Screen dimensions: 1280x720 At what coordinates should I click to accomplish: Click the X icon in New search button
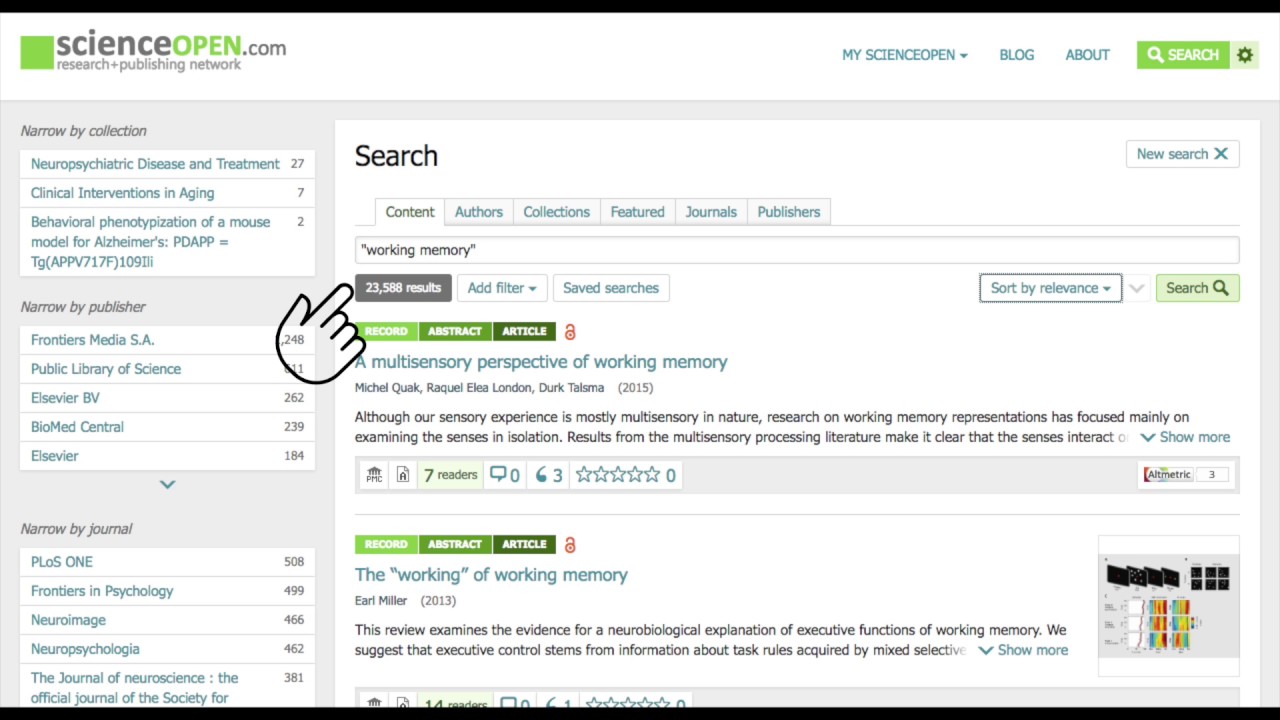tap(1221, 154)
